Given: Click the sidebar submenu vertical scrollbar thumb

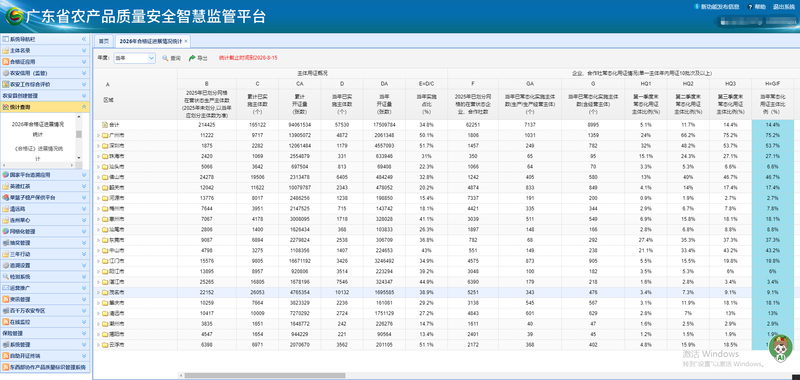Looking at the screenshot, I should pyautogui.click(x=79, y=134).
